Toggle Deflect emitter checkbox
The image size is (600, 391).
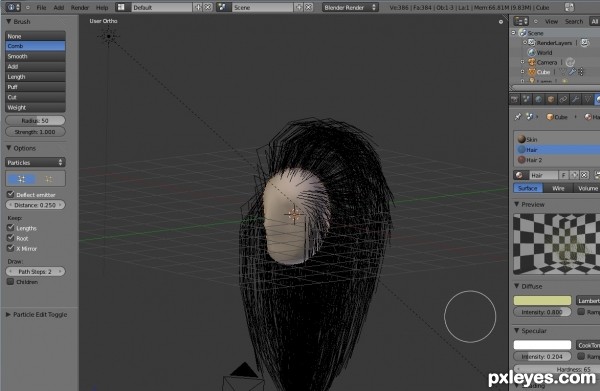click(x=11, y=194)
